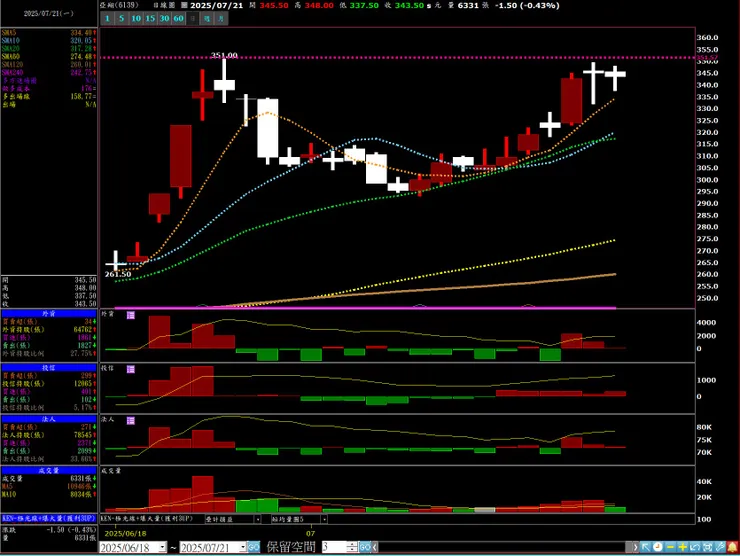Click the alert bell icon

pyautogui.click(x=732, y=548)
